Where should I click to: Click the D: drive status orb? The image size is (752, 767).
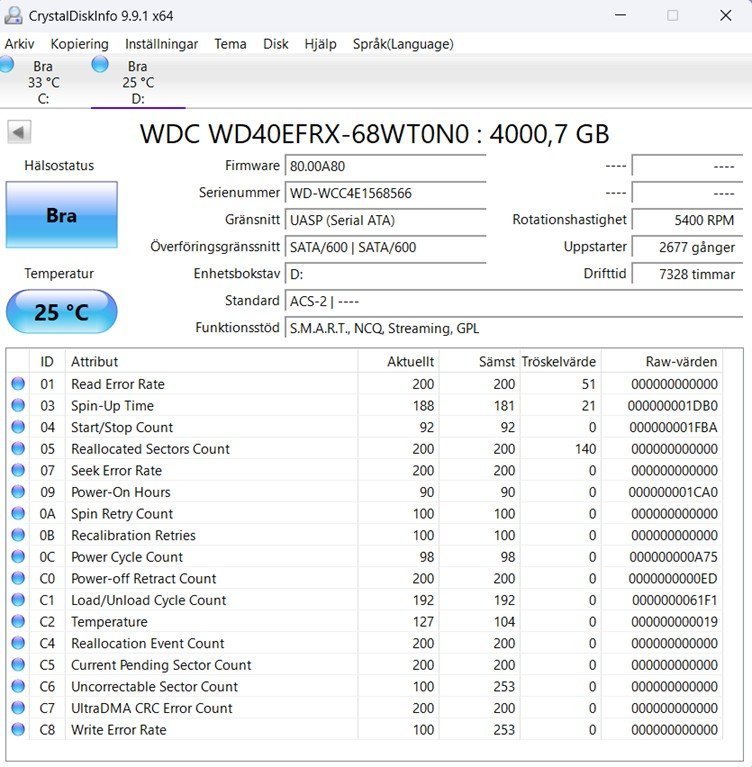click(100, 65)
